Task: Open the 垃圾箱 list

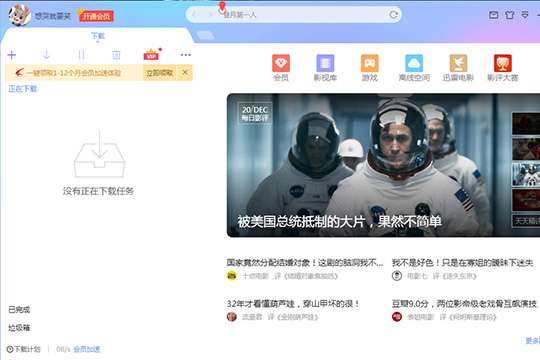Action: (x=19, y=328)
